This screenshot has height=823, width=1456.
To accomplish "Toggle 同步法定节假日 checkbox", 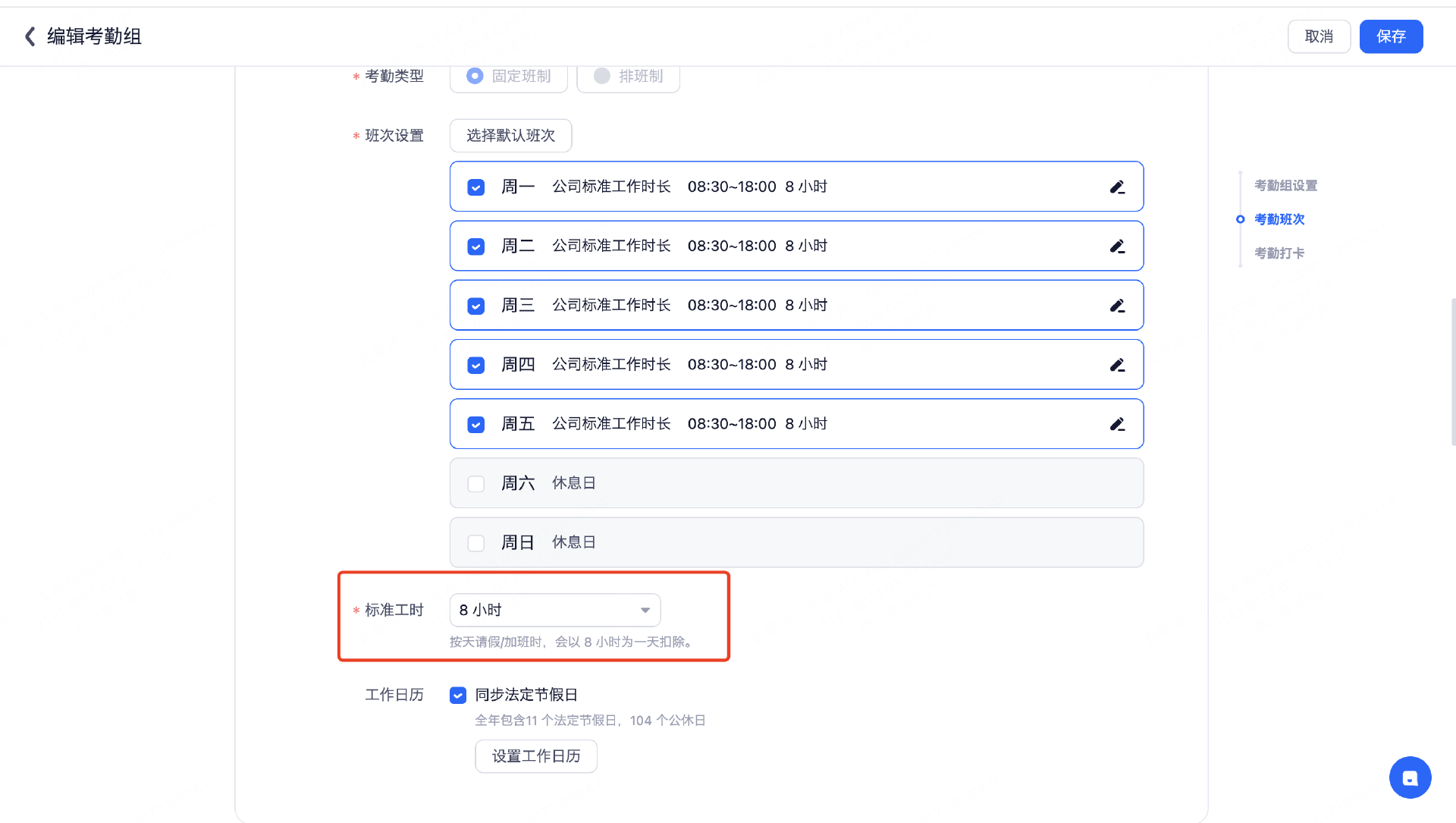I will [458, 696].
